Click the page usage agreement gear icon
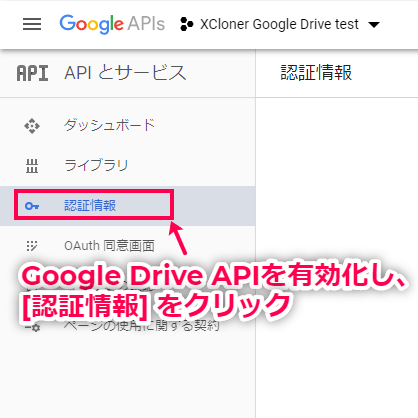 (33, 328)
